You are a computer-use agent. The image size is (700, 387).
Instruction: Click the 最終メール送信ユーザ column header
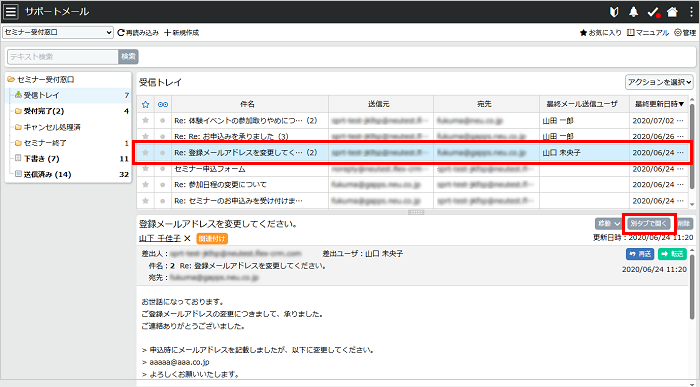click(x=584, y=104)
